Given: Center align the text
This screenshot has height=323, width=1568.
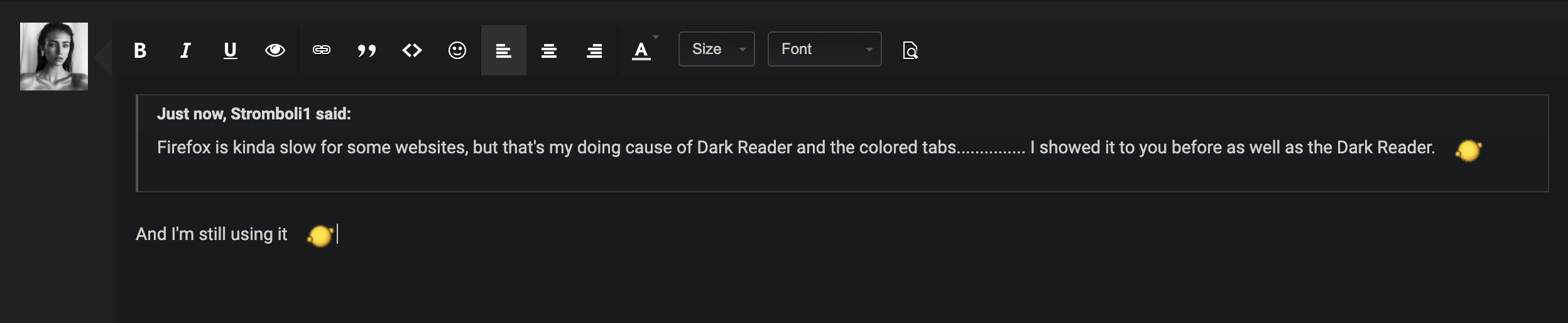Looking at the screenshot, I should pyautogui.click(x=549, y=50).
